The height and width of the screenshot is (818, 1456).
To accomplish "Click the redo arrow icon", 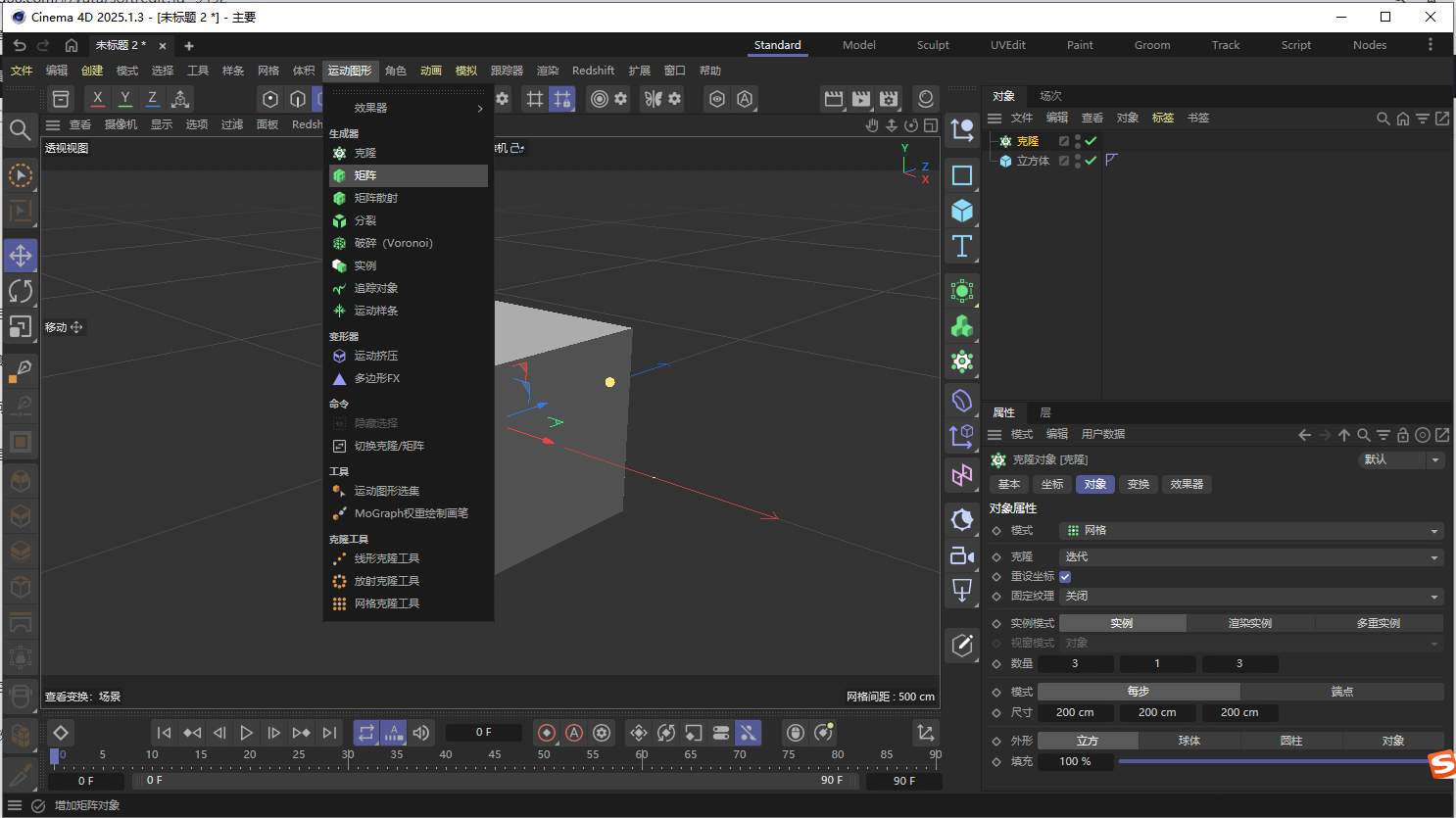I will [43, 45].
